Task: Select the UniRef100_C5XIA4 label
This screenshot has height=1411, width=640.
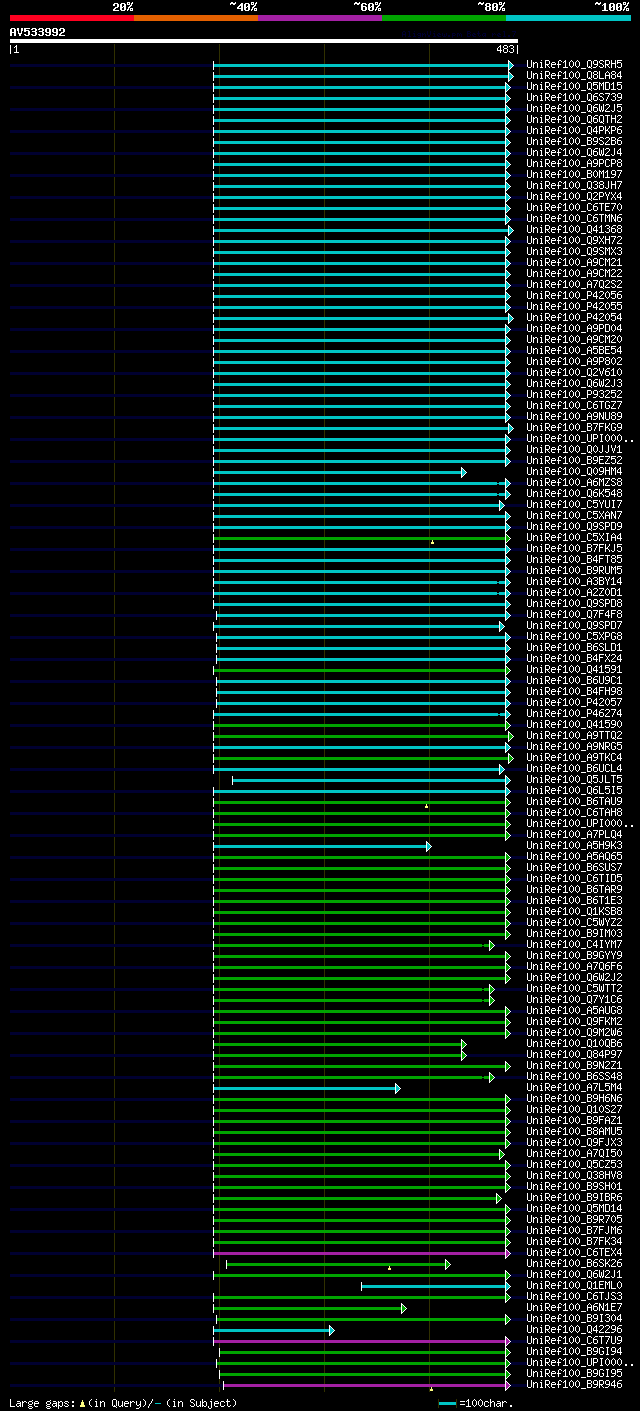Action: [574, 537]
